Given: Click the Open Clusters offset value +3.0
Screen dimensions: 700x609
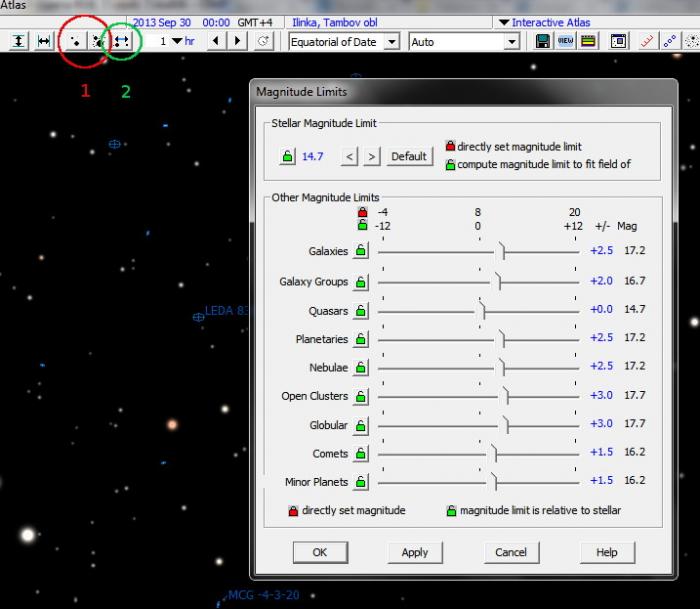Looking at the screenshot, I should [601, 395].
